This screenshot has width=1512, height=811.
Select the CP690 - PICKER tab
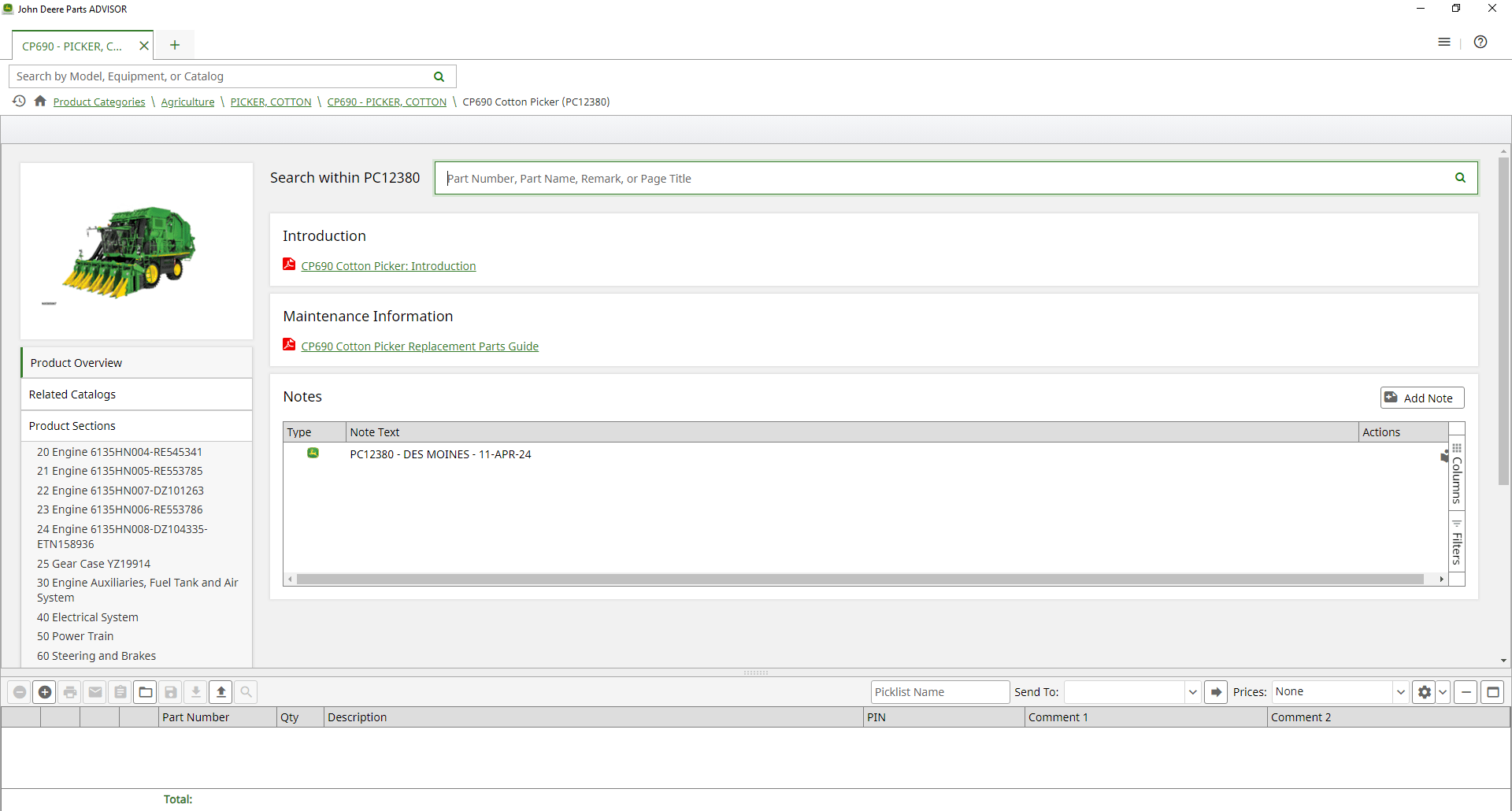(x=72, y=46)
